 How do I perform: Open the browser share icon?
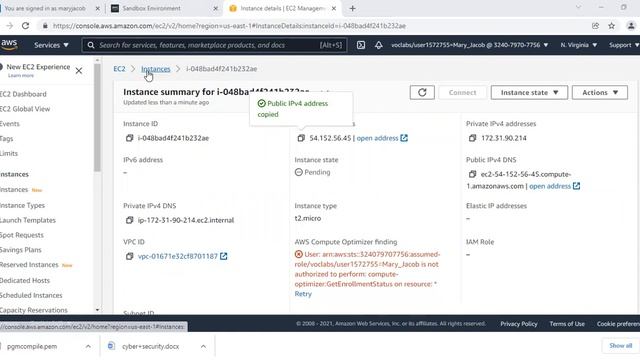(x=596, y=26)
